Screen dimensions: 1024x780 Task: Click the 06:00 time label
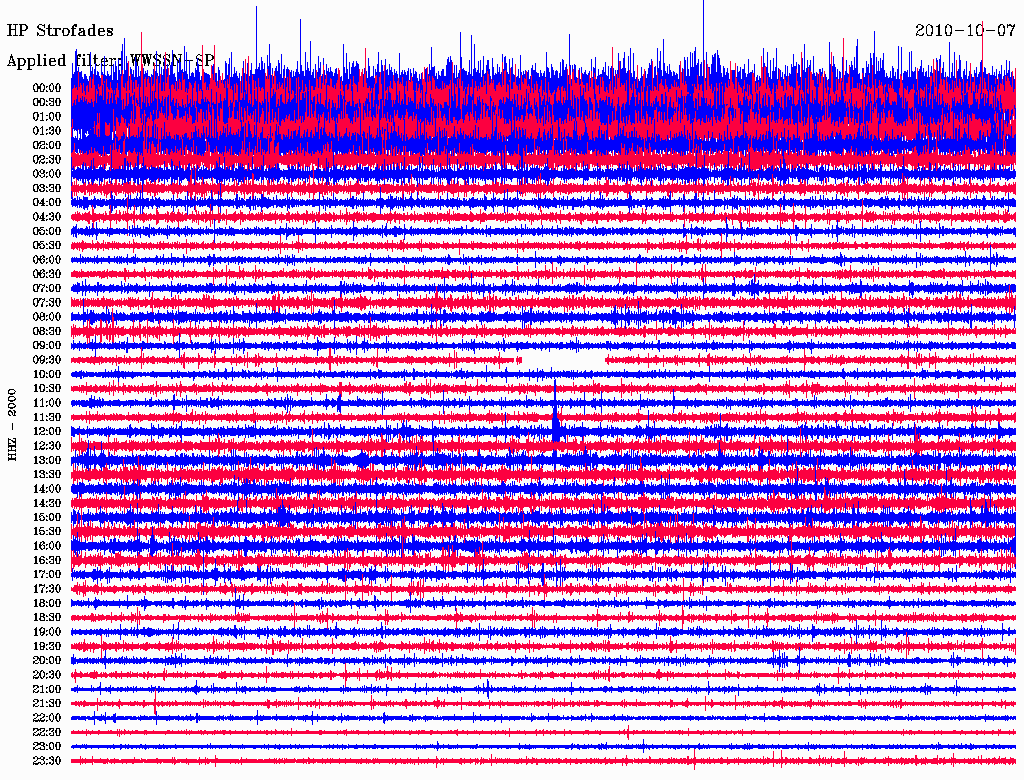(x=47, y=260)
